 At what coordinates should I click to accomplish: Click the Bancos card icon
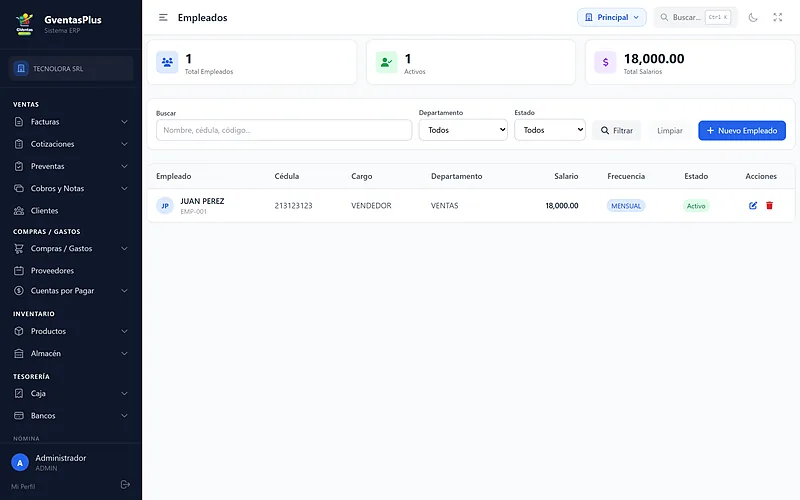click(19, 416)
